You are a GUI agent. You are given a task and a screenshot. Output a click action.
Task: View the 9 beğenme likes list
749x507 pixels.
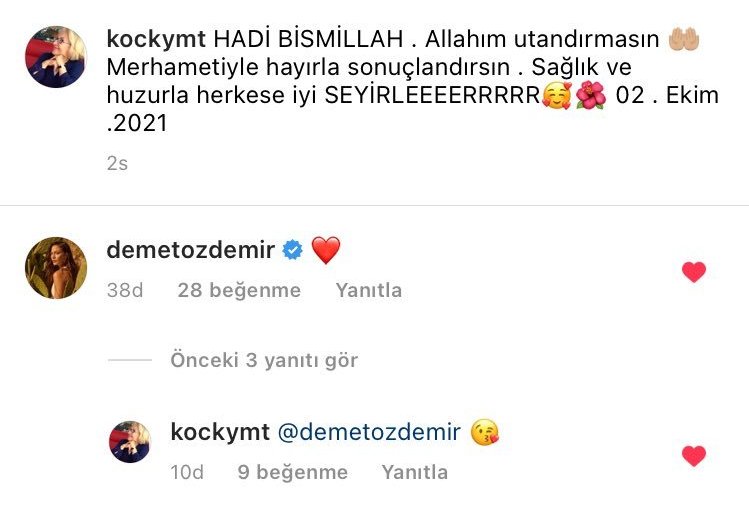point(293,472)
